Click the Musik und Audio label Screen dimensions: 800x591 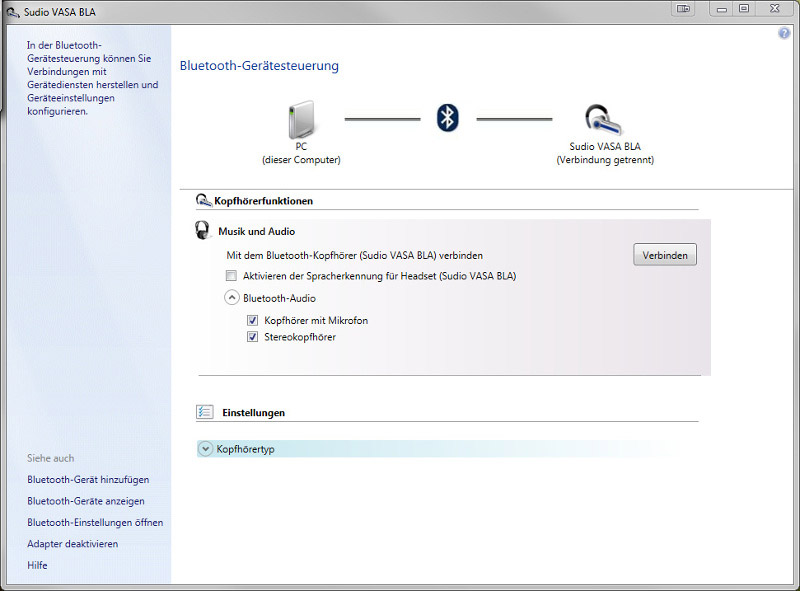coord(257,232)
